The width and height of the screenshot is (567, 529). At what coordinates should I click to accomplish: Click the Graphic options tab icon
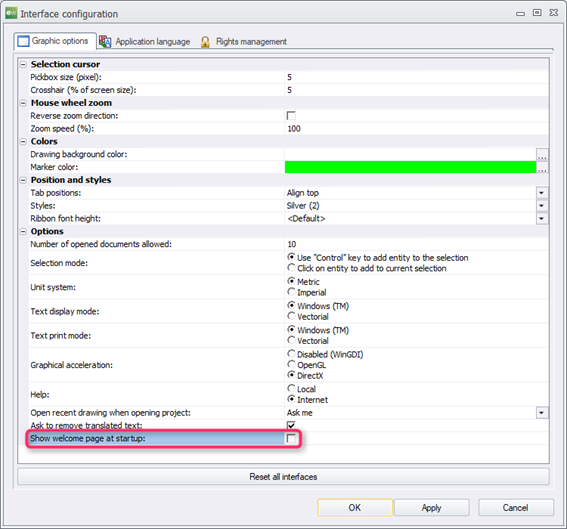[23, 42]
